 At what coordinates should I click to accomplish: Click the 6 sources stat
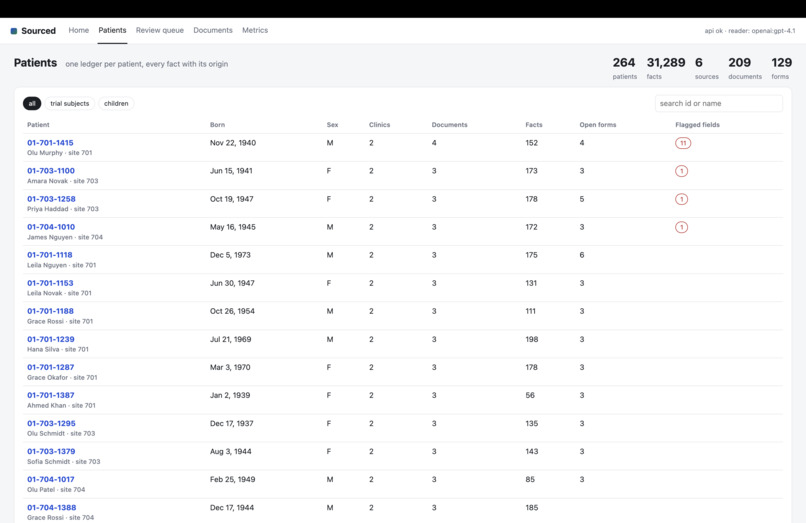pos(707,68)
